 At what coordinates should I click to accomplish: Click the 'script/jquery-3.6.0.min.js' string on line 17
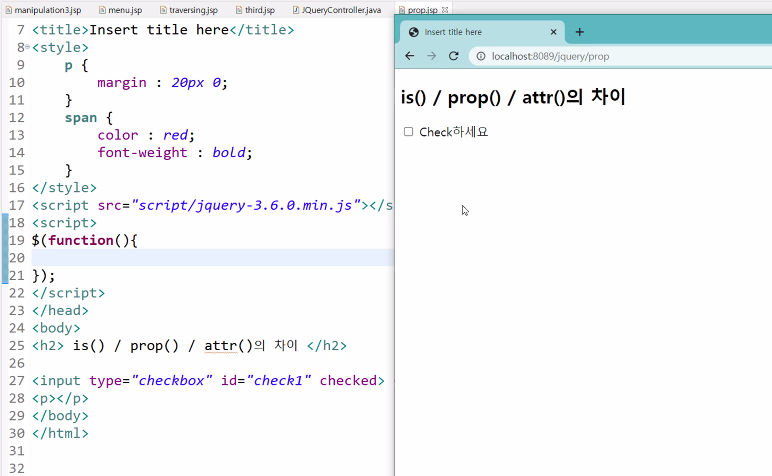click(x=246, y=205)
